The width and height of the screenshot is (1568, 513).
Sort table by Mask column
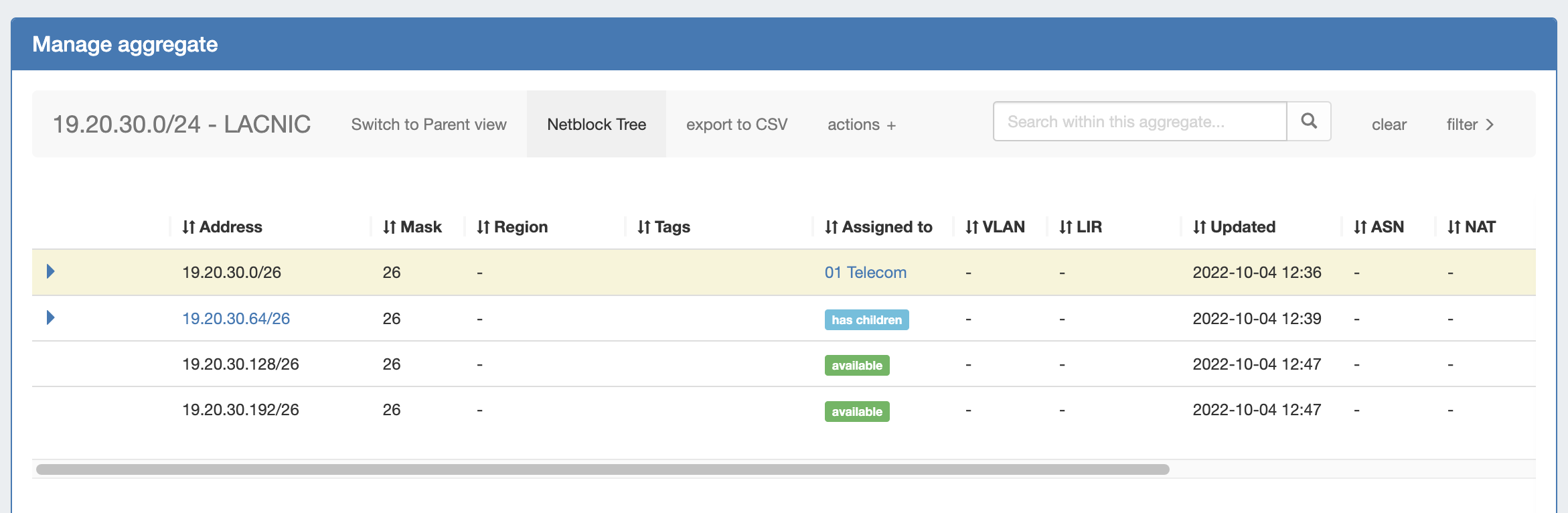(x=412, y=227)
